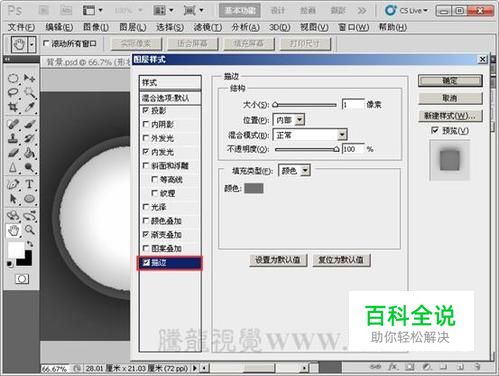Open the 图层 Layer menu
This screenshot has height=376, width=499.
133,27
